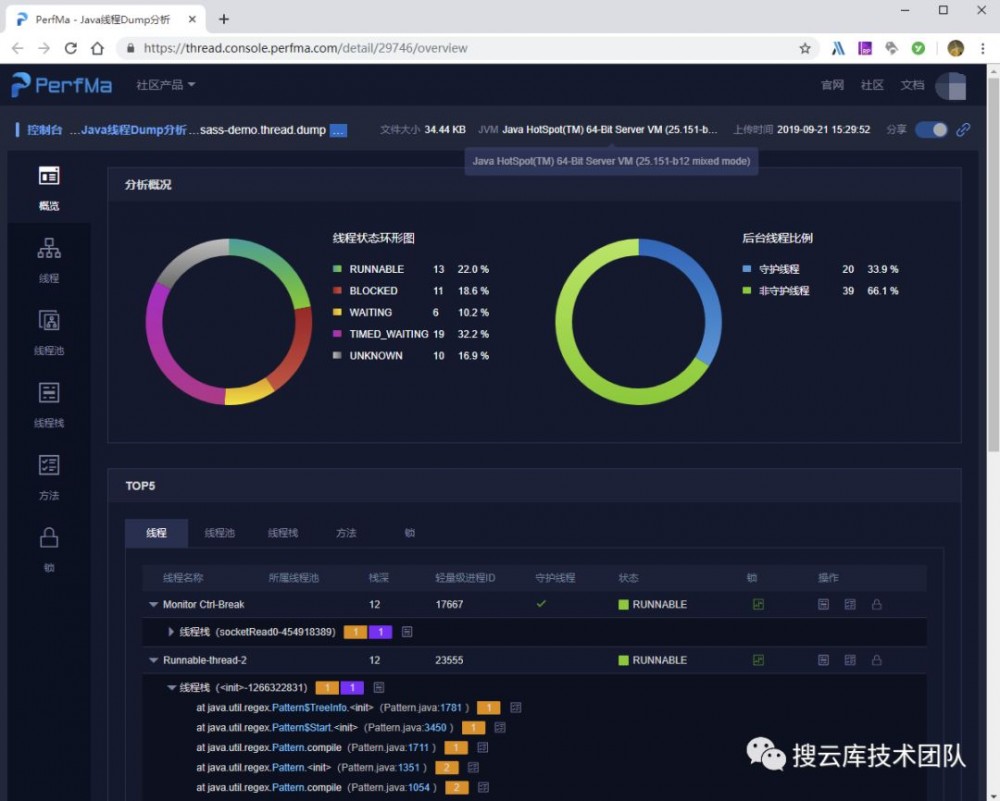The height and width of the screenshot is (801, 1000).
Task: Open the 社区产品 dropdown menu
Action: click(163, 85)
